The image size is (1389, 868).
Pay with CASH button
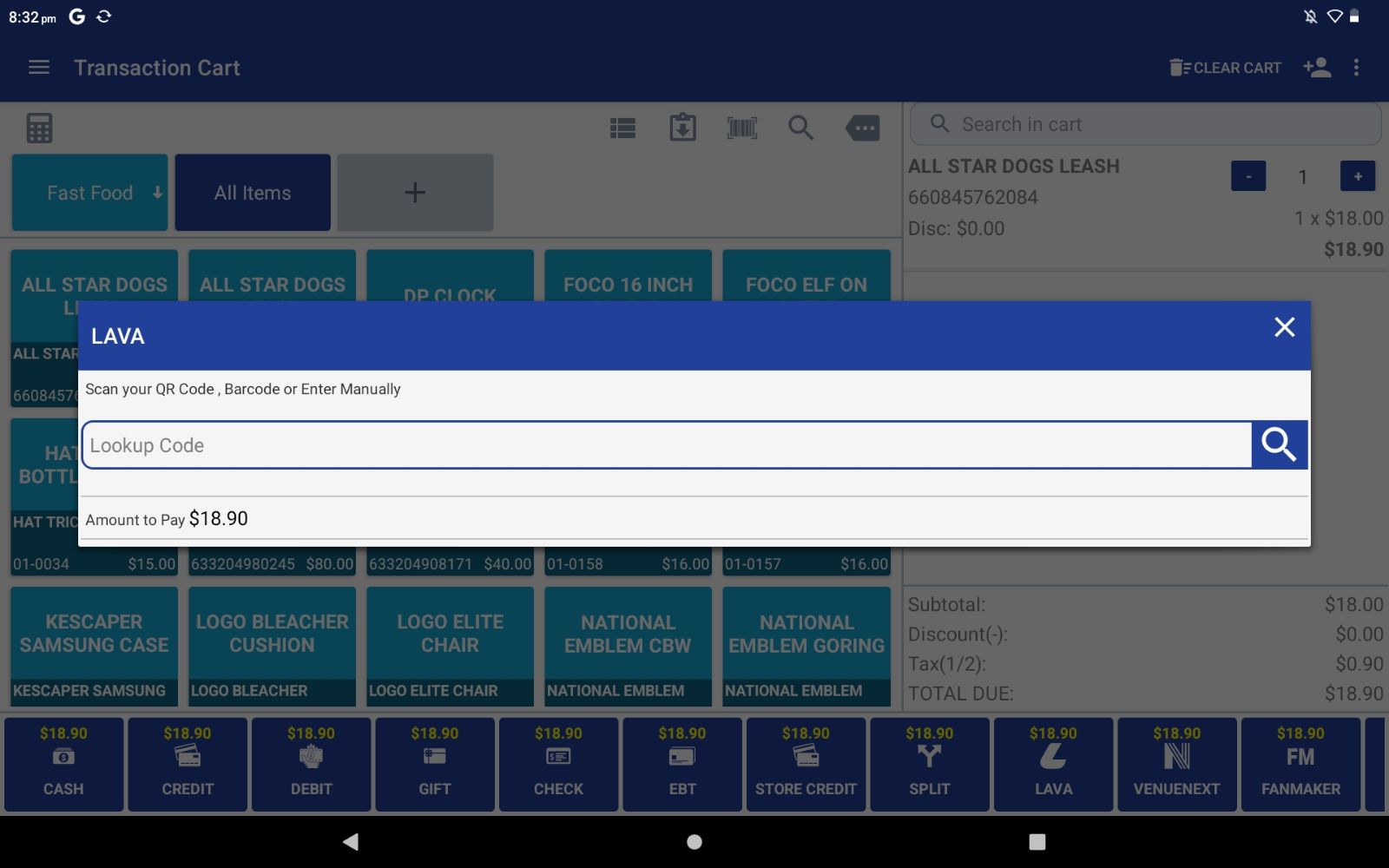point(63,764)
